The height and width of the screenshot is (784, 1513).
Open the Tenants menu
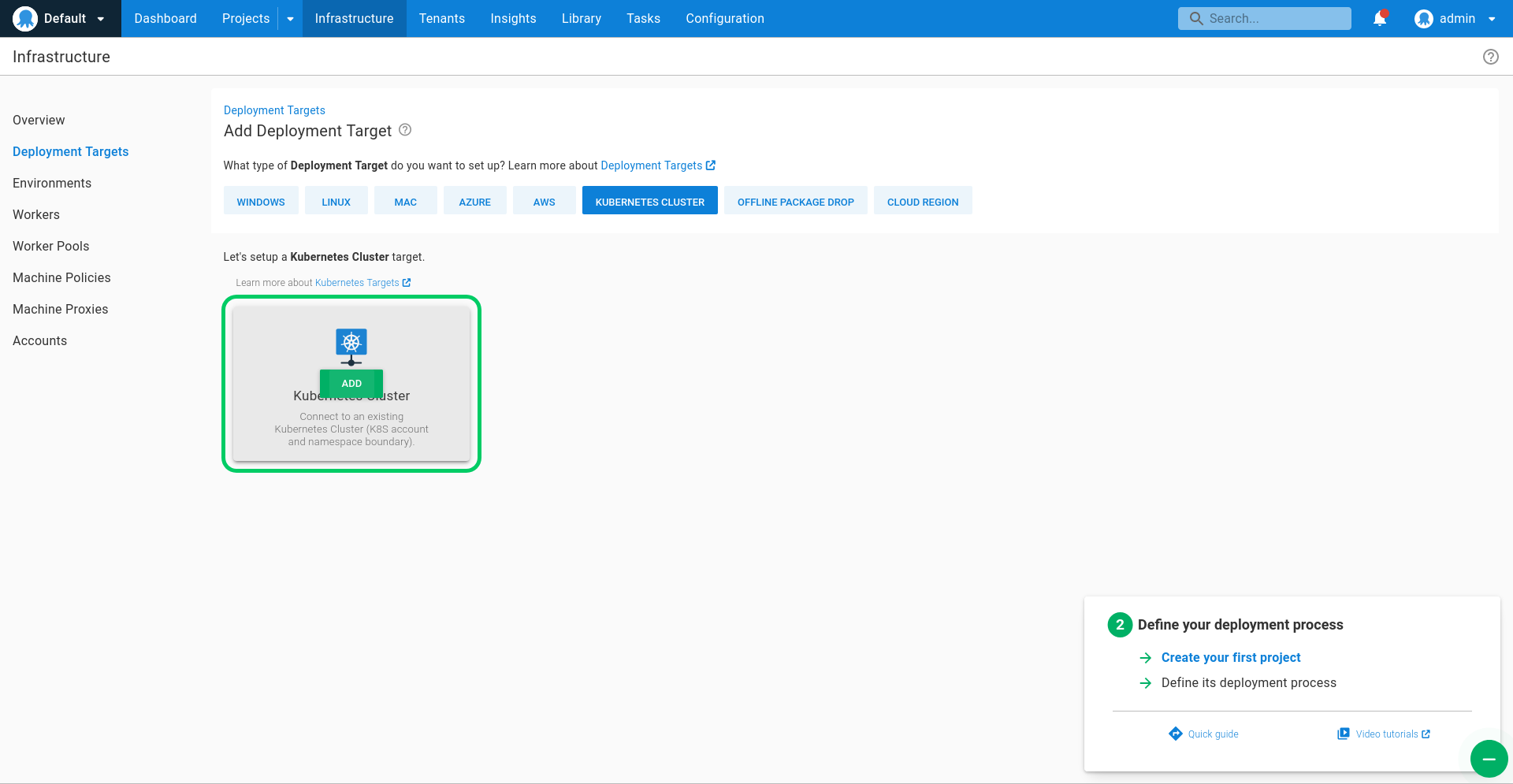[x=442, y=18]
